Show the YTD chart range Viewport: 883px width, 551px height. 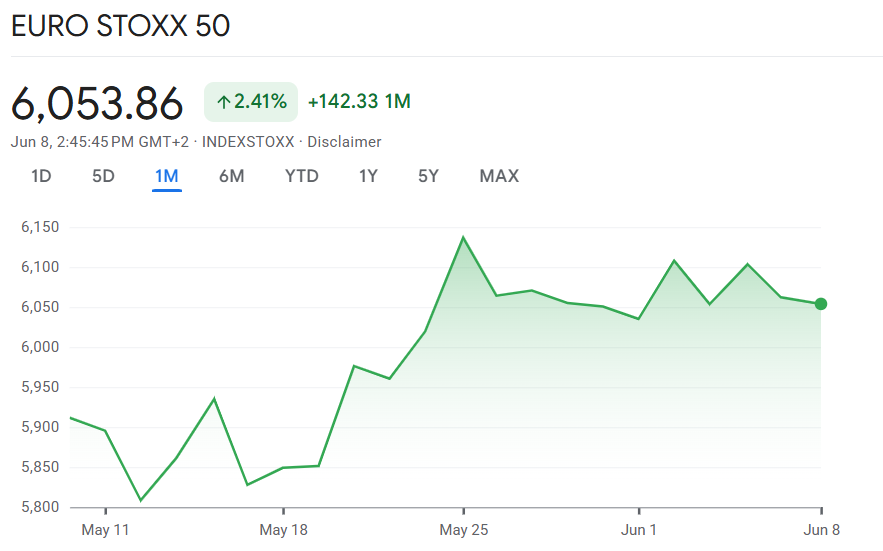click(302, 176)
